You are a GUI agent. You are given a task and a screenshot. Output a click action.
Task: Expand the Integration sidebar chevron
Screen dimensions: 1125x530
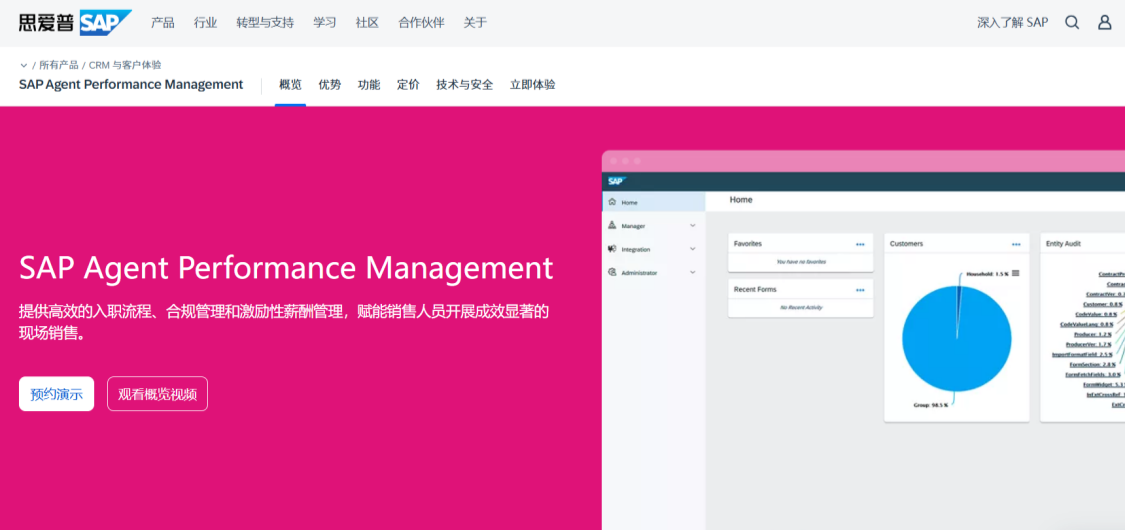point(692,249)
